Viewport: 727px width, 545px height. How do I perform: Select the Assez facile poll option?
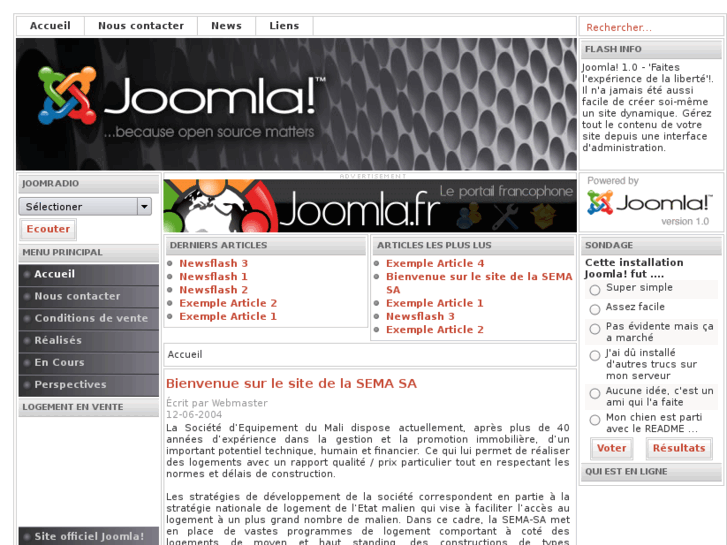pyautogui.click(x=595, y=309)
